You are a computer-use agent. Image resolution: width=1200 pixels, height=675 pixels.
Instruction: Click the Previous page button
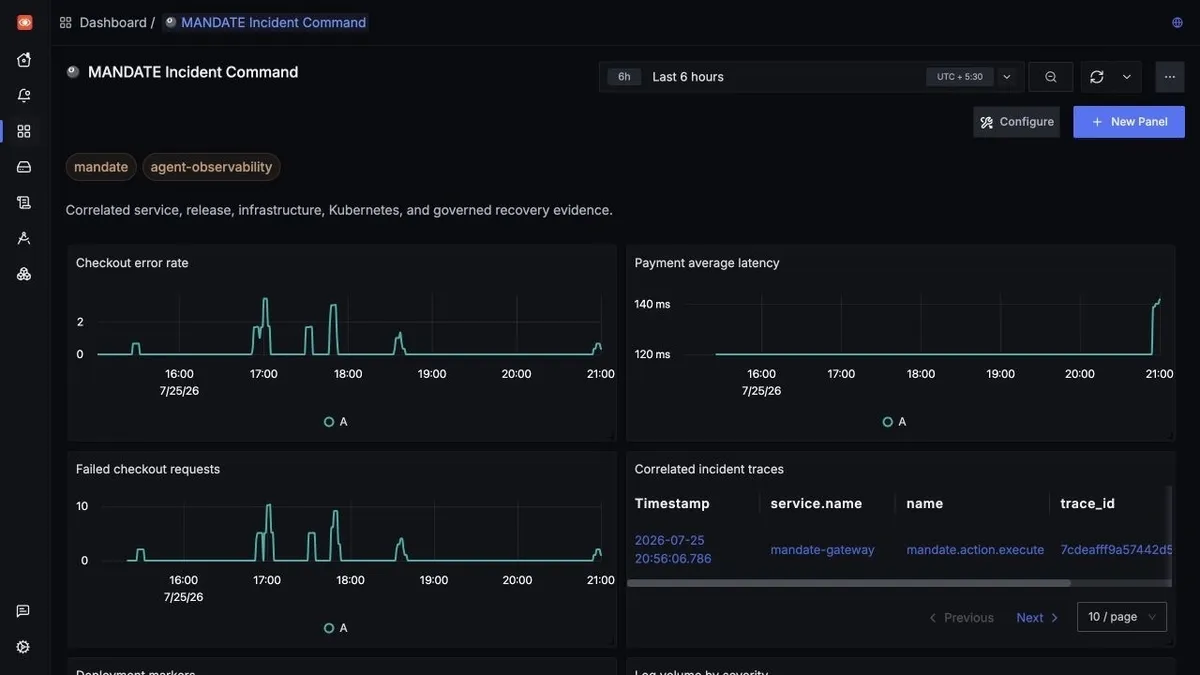961,618
